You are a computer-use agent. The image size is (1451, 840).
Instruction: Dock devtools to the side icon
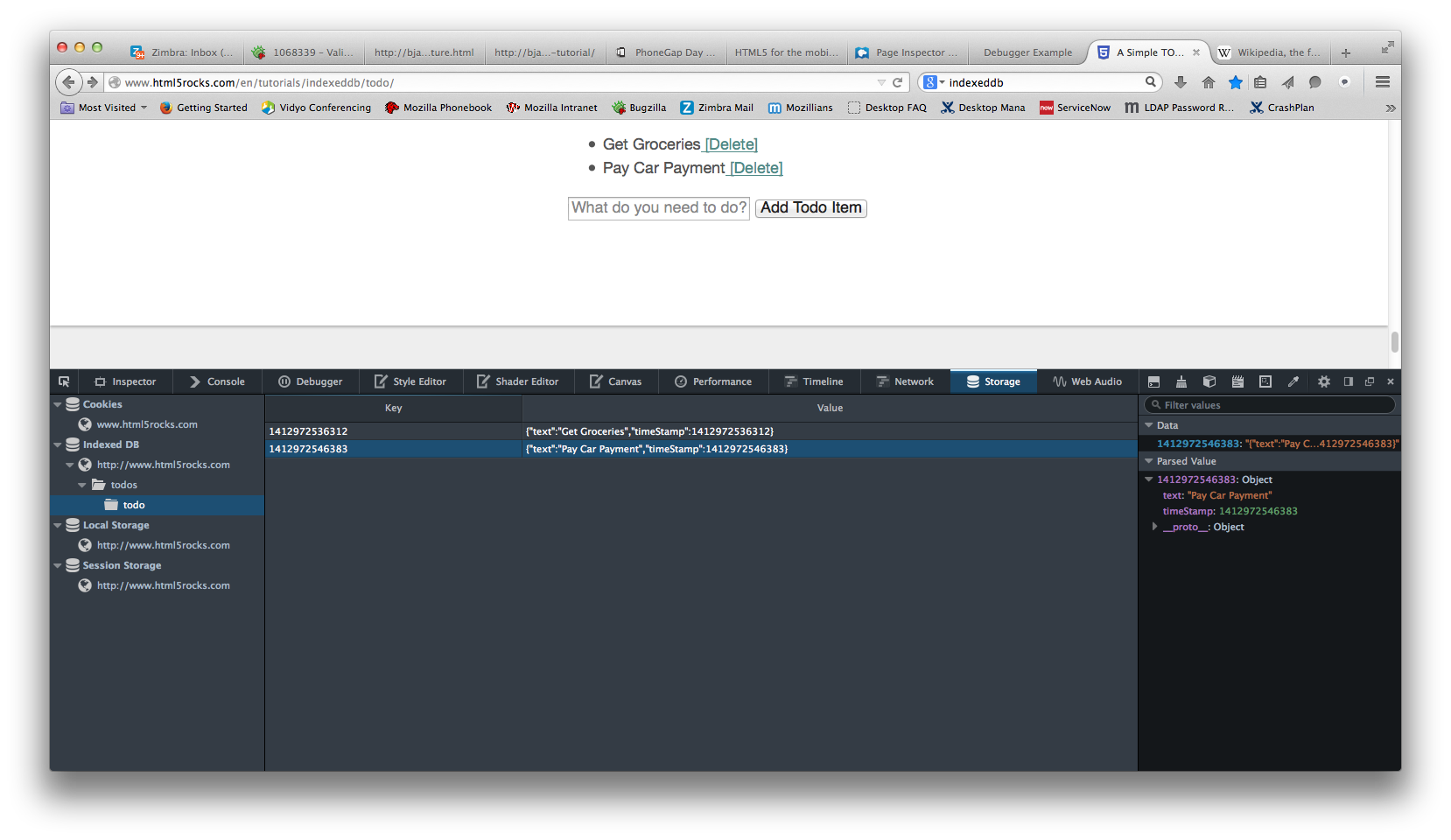tap(1349, 381)
